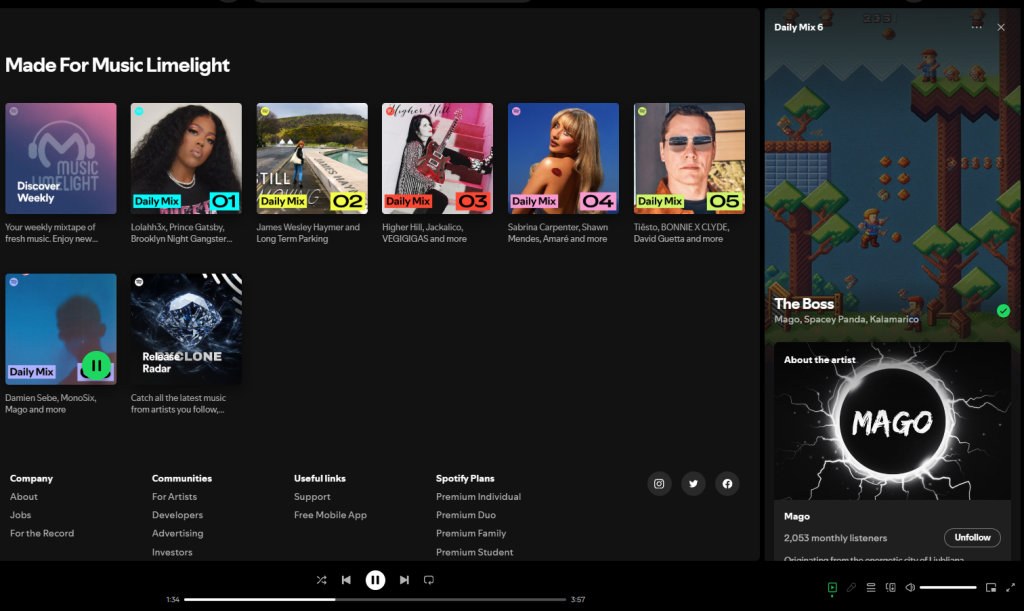Toggle repeat mode
The height and width of the screenshot is (611, 1024).
pyautogui.click(x=429, y=580)
